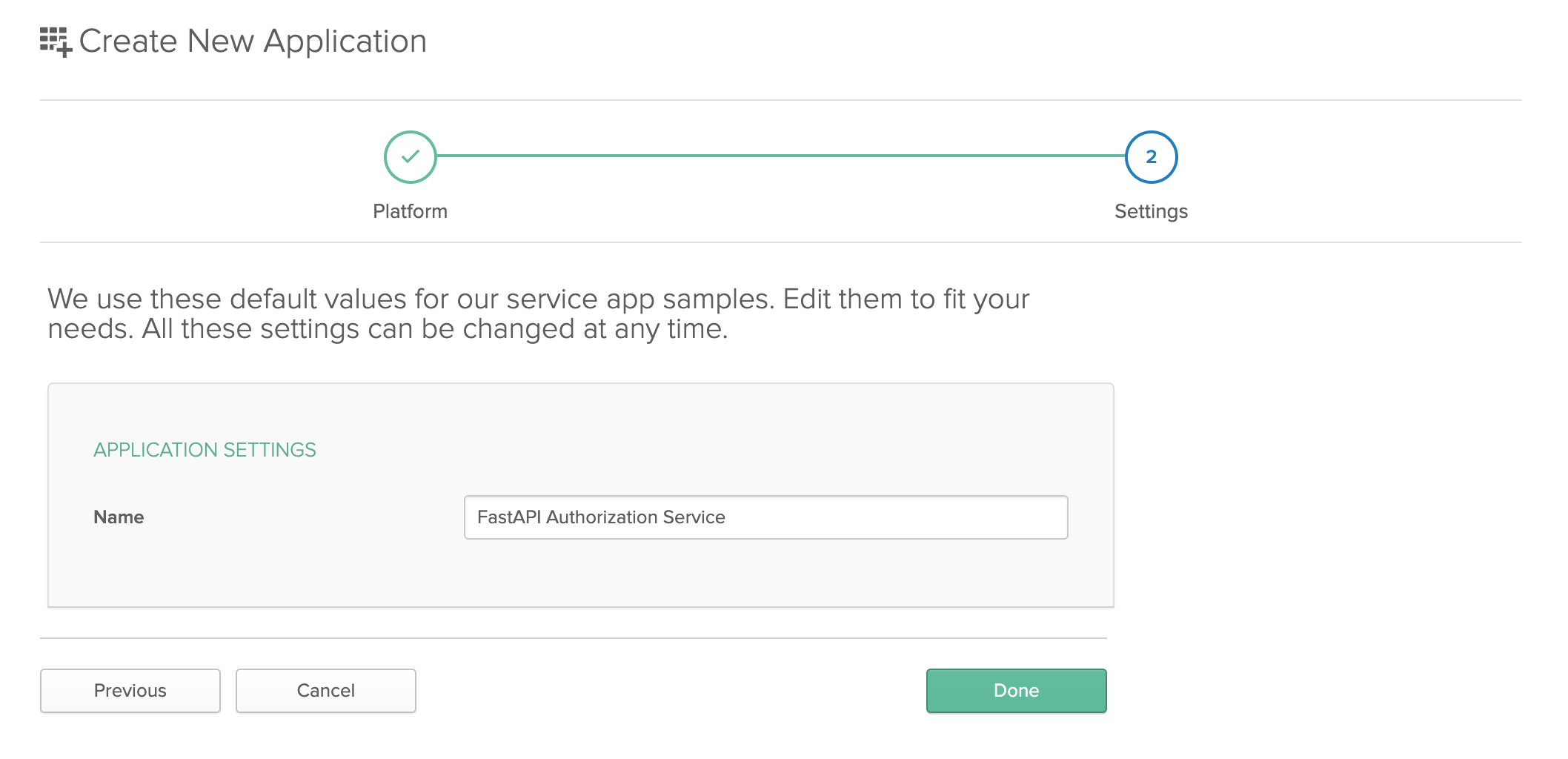Click the APPLICATION SETTINGS heading
Viewport: 1568px width, 759px height.
tap(205, 450)
